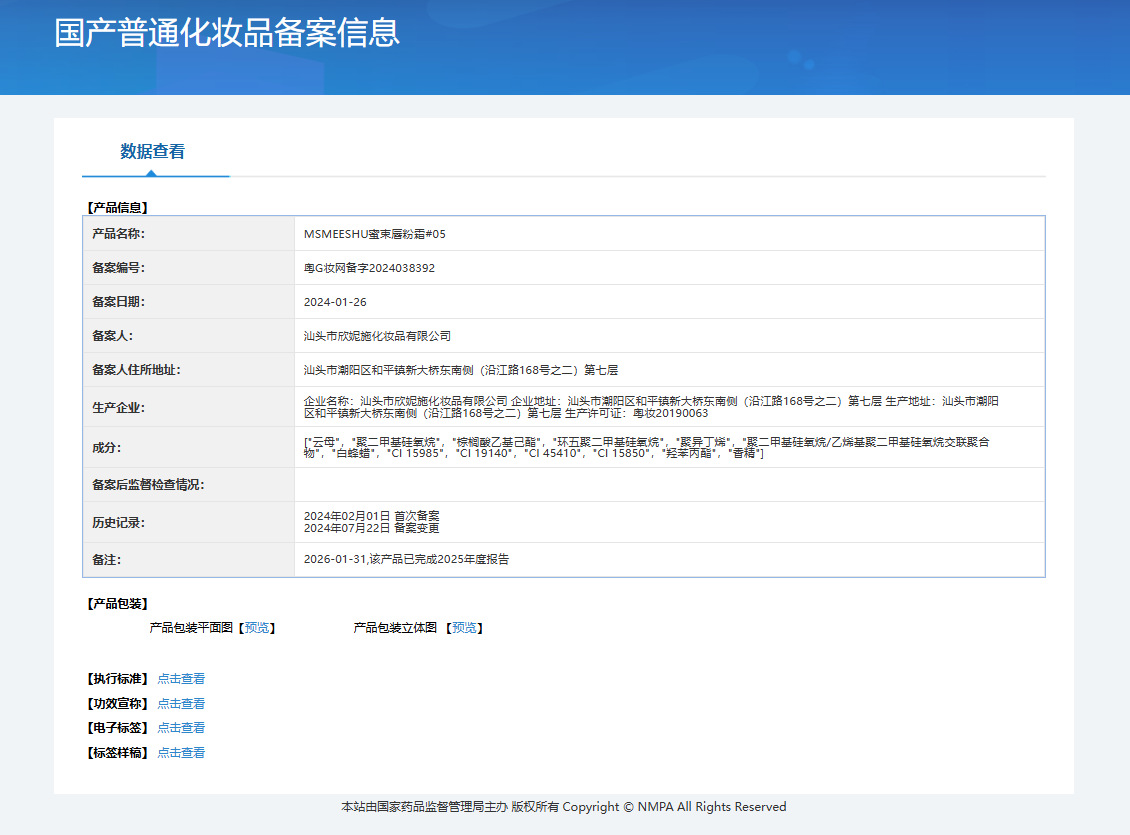Select filing date 2024-01-26

(335, 302)
